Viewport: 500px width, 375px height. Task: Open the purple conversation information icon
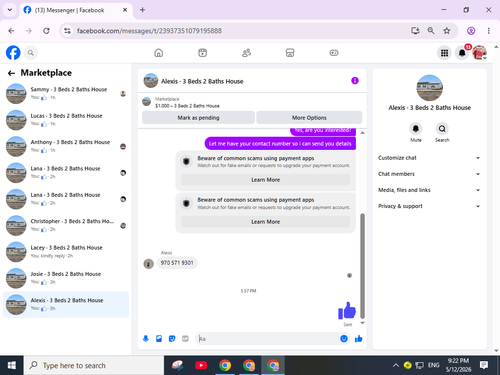pos(355,81)
